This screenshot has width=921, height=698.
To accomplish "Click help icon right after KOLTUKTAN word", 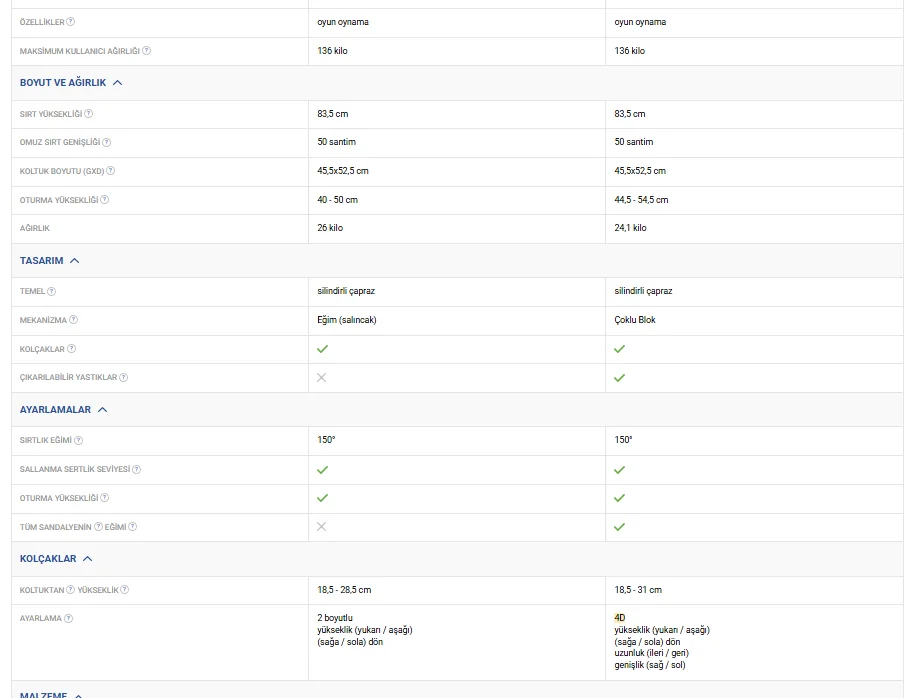I will tap(71, 590).
